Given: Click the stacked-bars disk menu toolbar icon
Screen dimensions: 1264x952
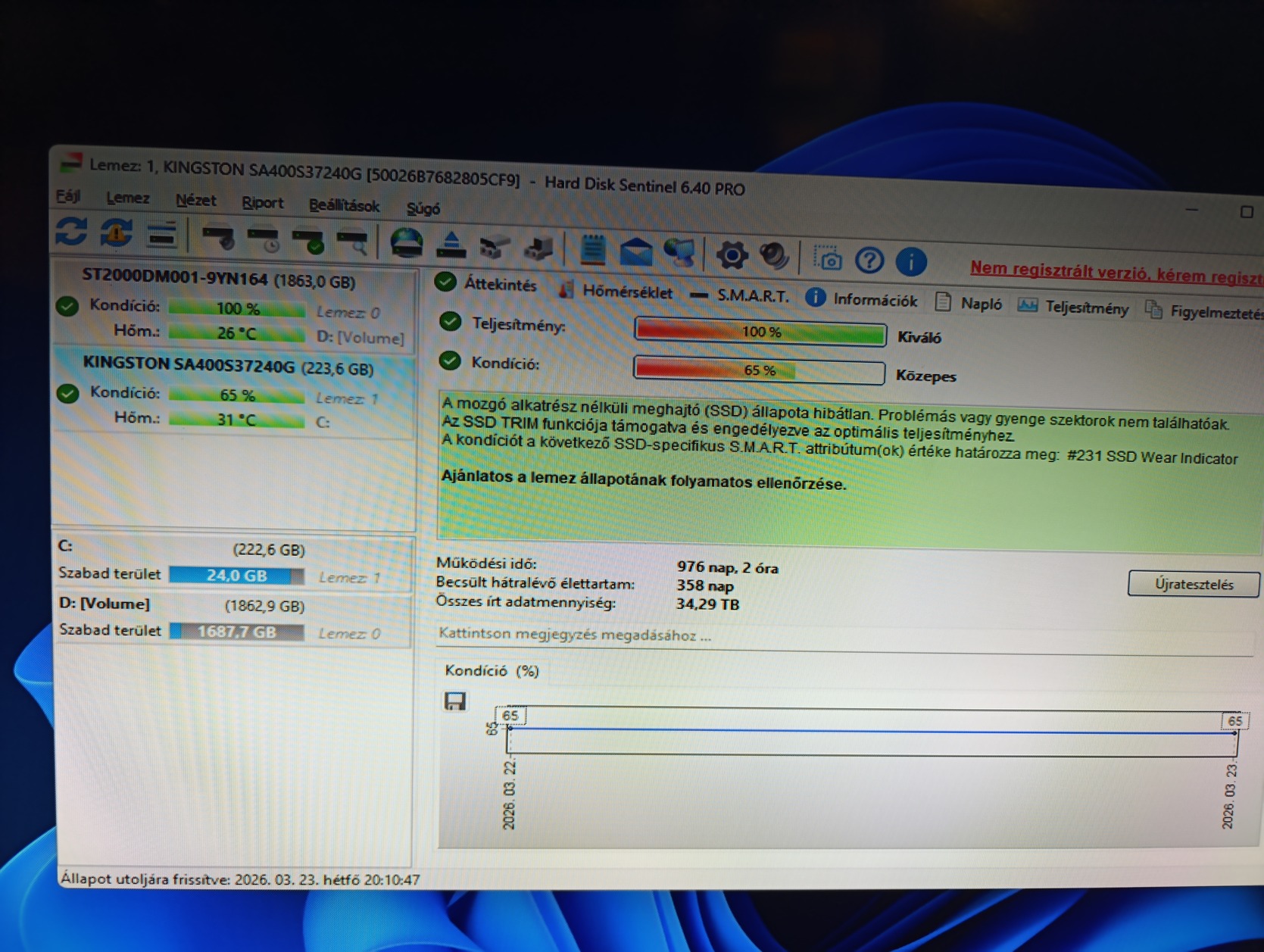Looking at the screenshot, I should click(x=161, y=236).
